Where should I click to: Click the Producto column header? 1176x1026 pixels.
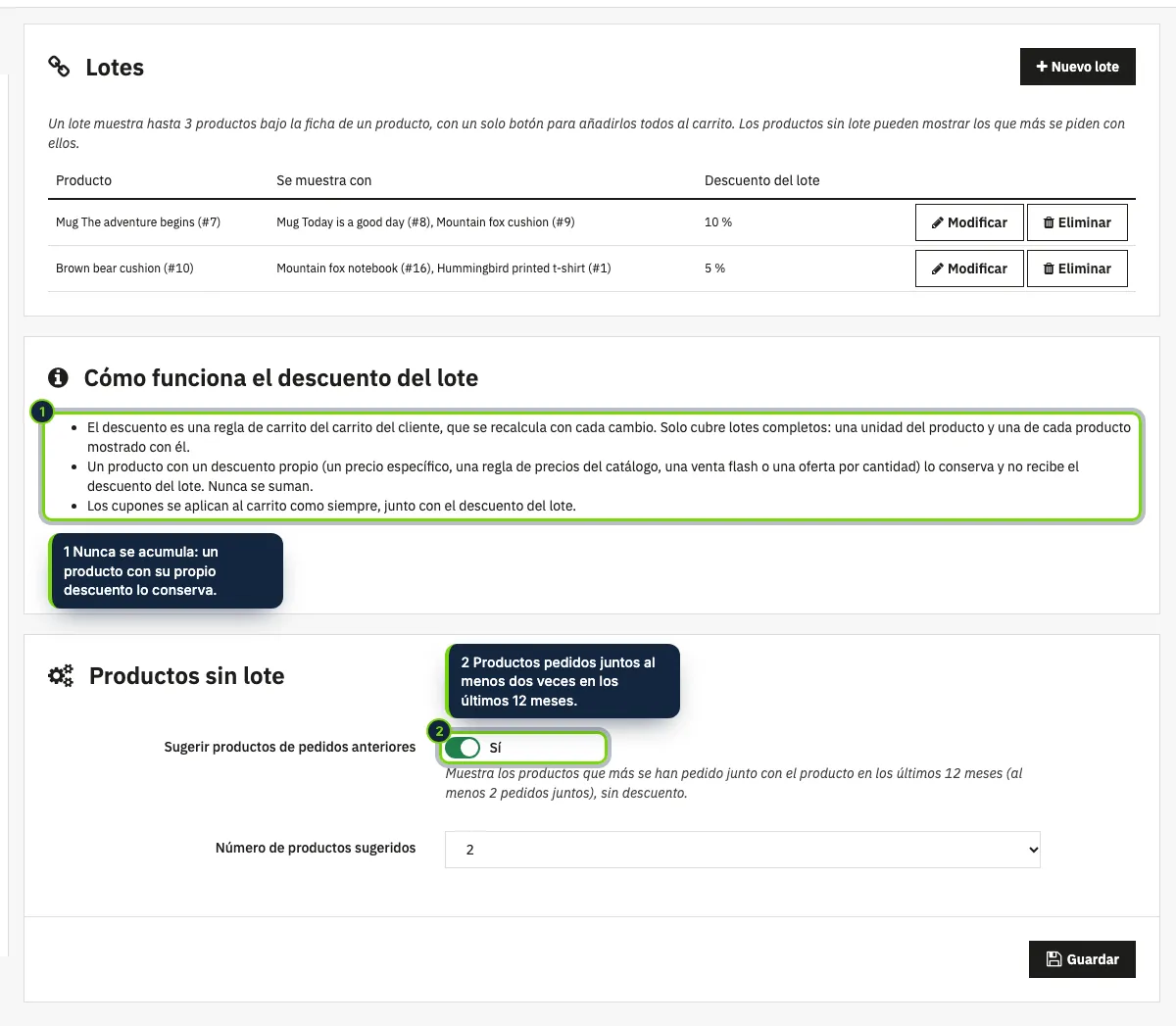coord(84,180)
